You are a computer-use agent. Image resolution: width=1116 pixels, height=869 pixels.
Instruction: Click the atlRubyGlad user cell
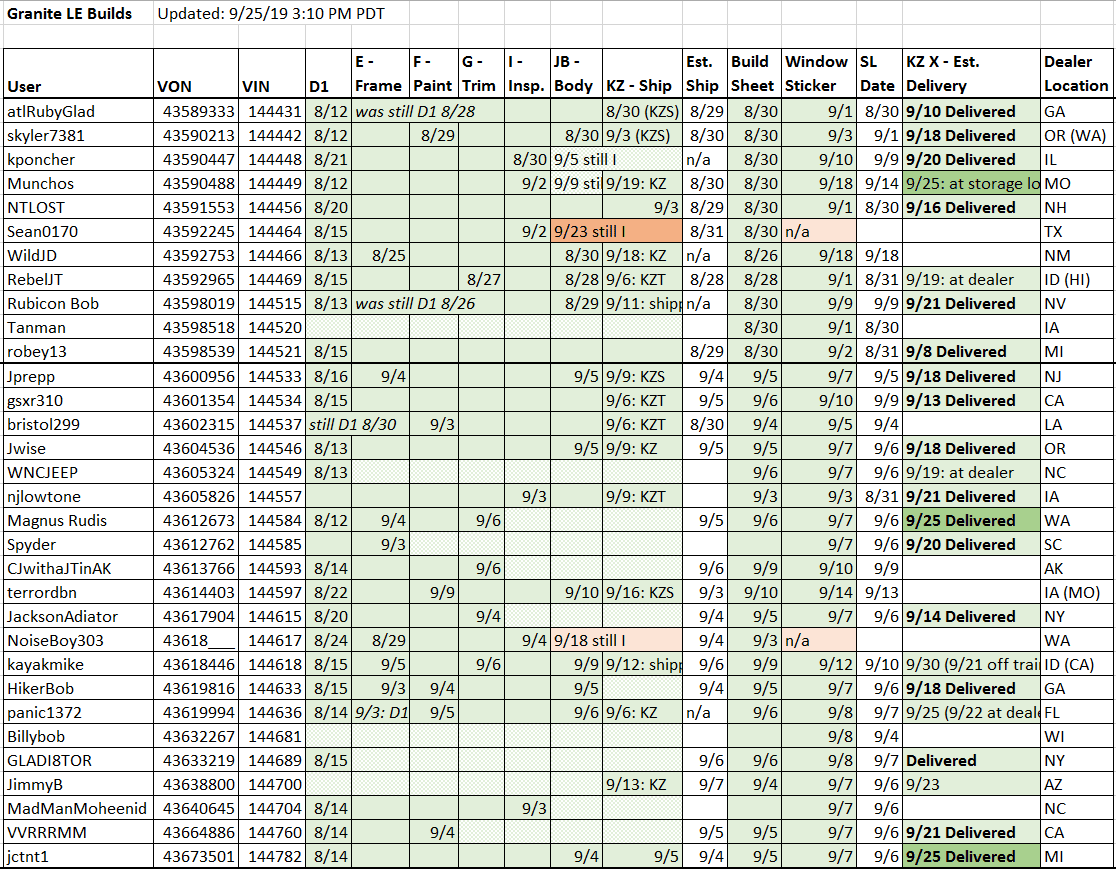point(78,111)
